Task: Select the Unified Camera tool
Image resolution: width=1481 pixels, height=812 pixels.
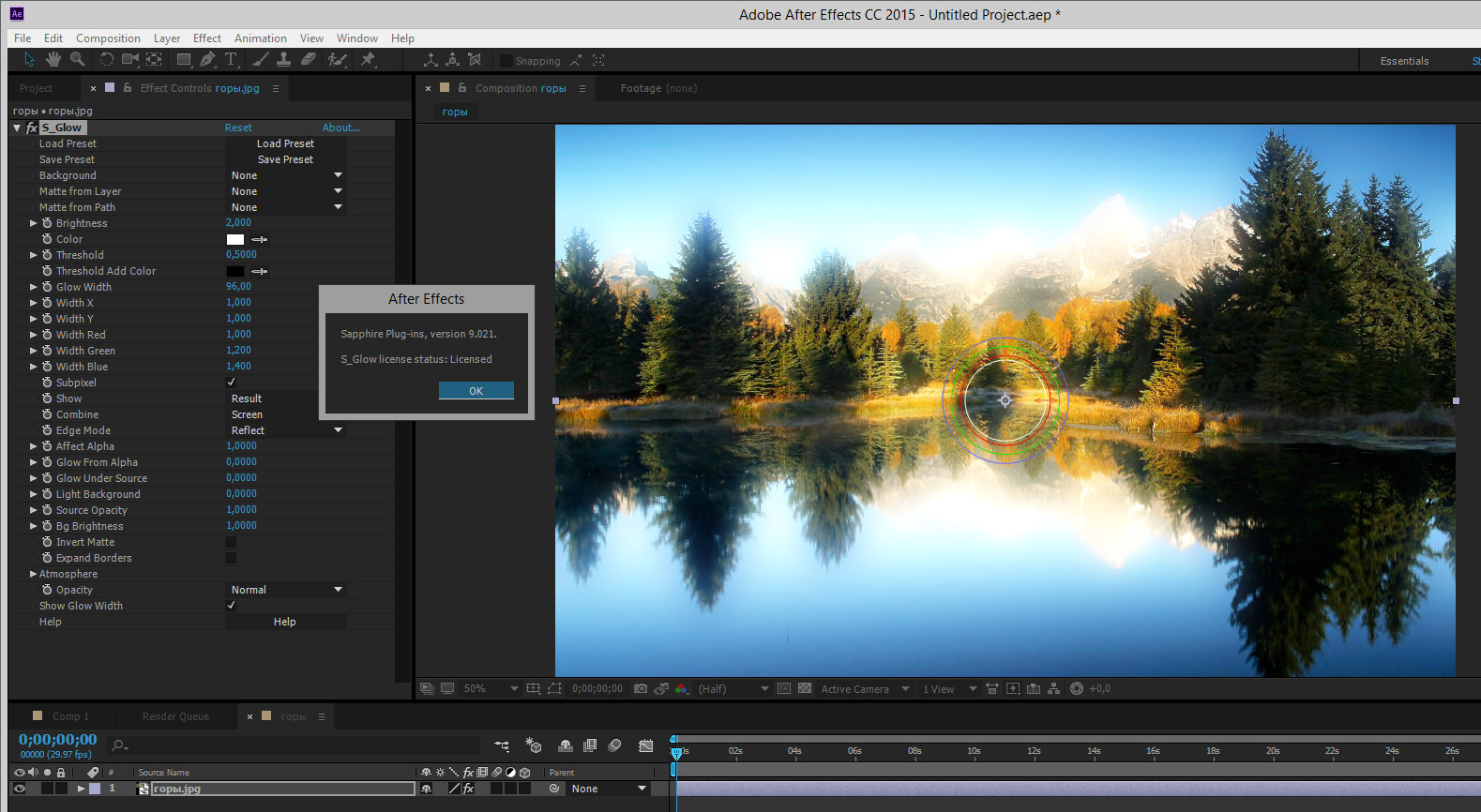Action: [x=130, y=60]
